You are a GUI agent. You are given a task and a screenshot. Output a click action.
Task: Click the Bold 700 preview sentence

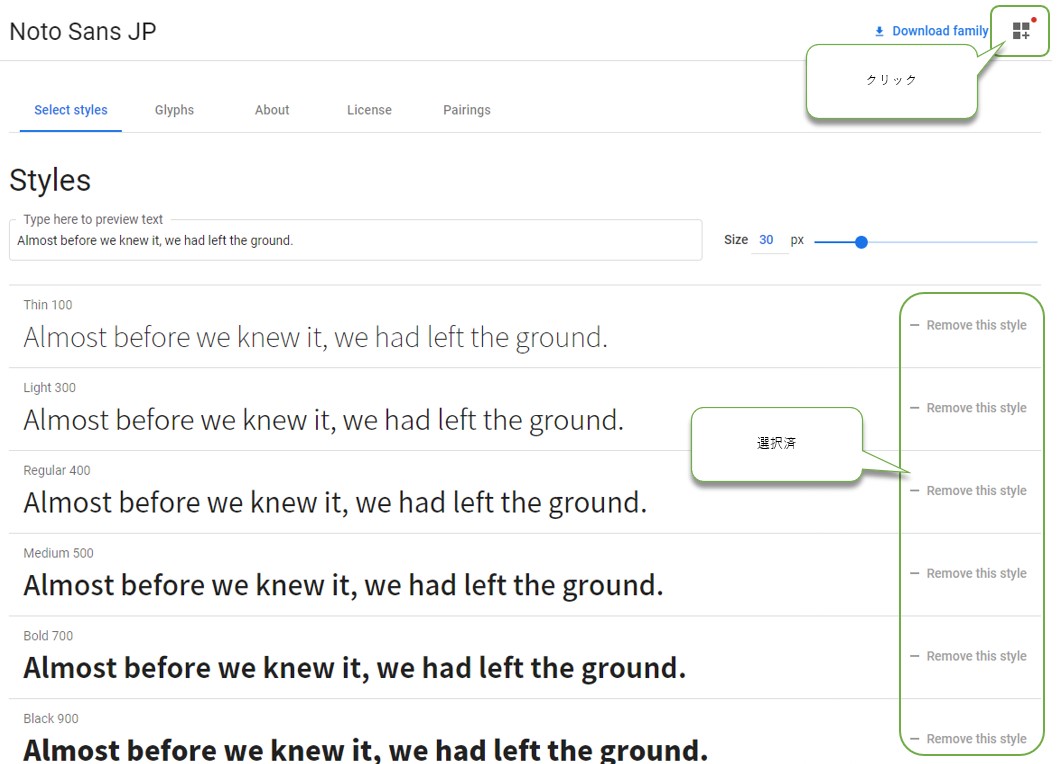point(355,668)
